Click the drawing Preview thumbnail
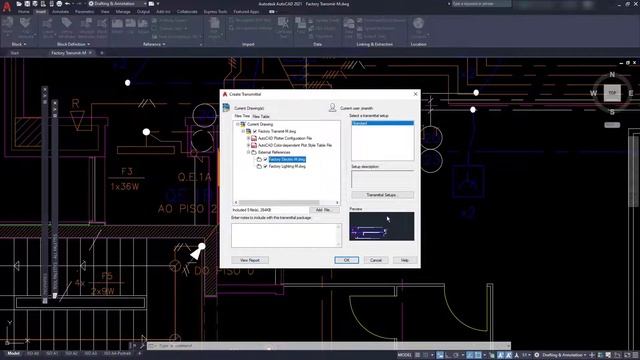The width and height of the screenshot is (640, 360). 382,226
